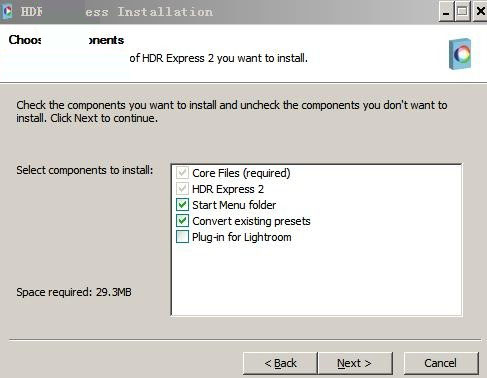This screenshot has width=487, height=378.
Task: Uncheck Convert existing presets
Action: (x=182, y=221)
